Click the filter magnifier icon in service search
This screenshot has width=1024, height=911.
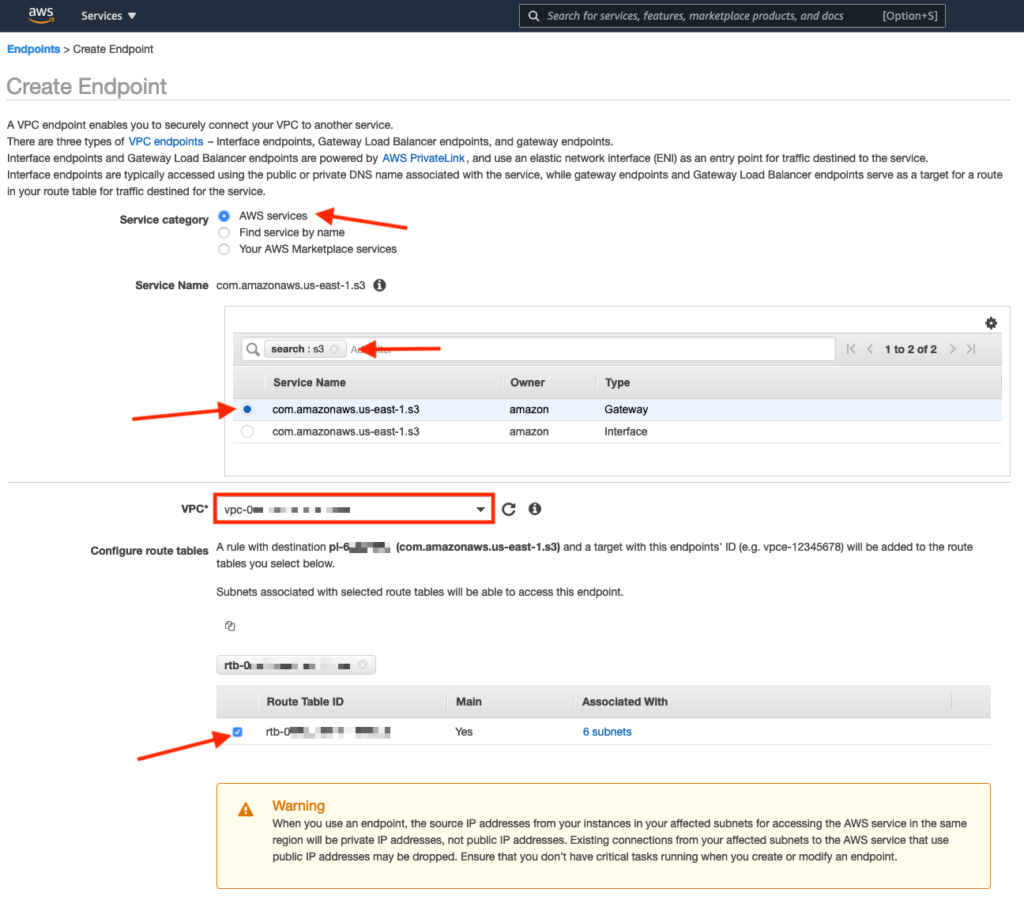click(x=253, y=349)
